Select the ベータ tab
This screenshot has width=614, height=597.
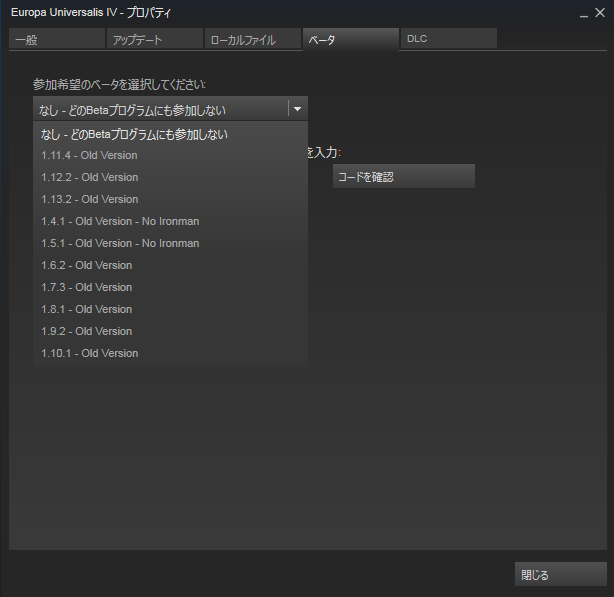click(x=351, y=39)
